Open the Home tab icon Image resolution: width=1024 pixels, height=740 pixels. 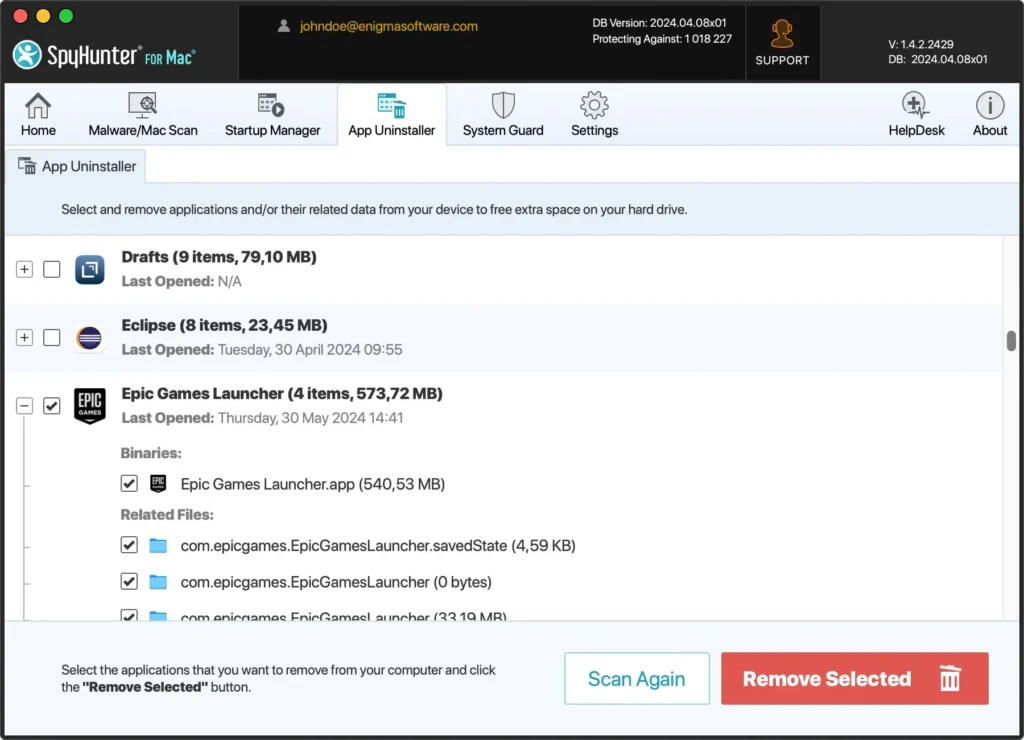[38, 105]
